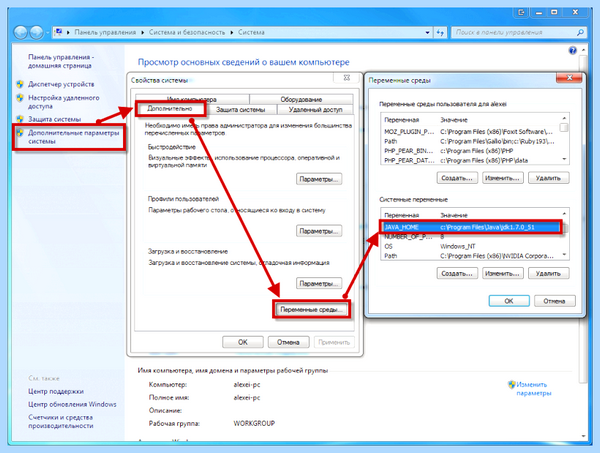Select Path row in system variables
This screenshot has height=453, width=600.
click(x=471, y=256)
